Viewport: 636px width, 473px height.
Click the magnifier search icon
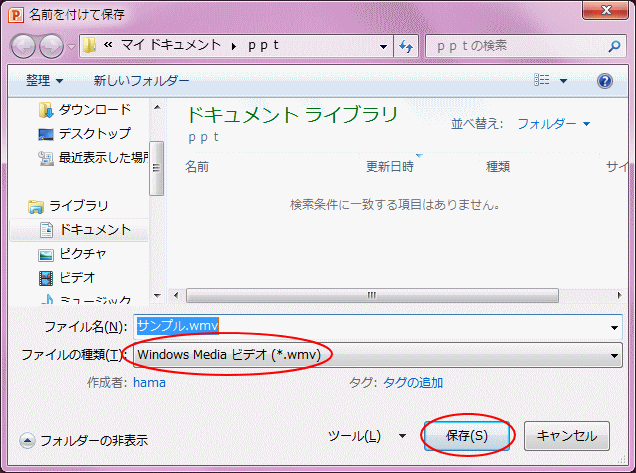tap(615, 46)
